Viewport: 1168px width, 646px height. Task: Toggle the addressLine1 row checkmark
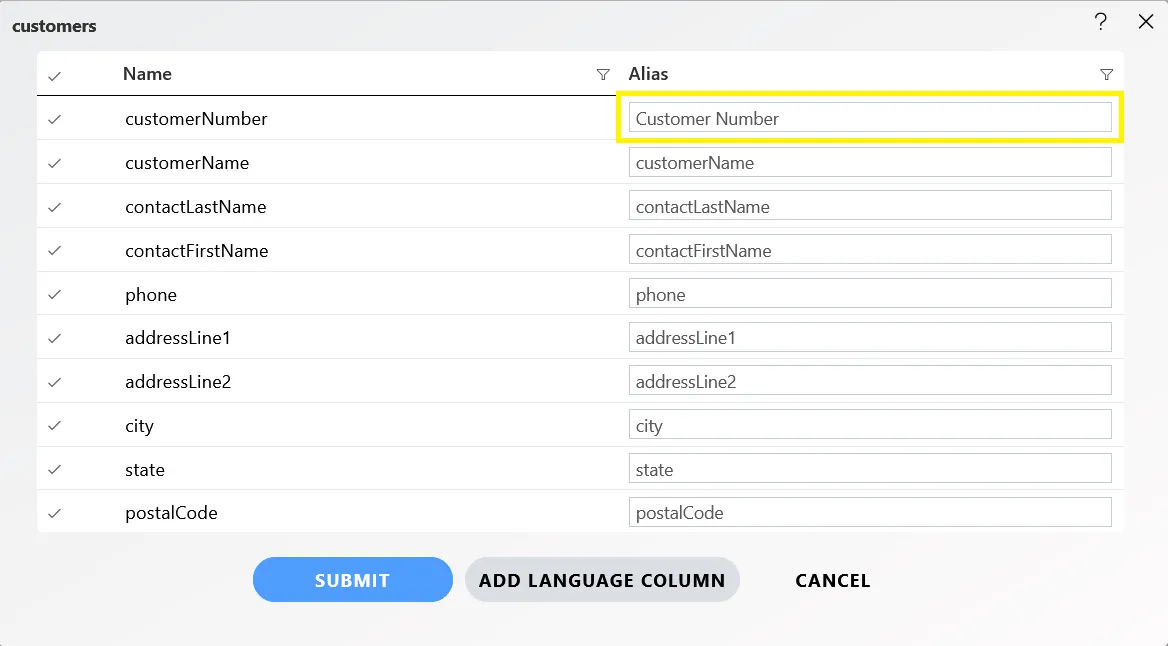pos(54,338)
